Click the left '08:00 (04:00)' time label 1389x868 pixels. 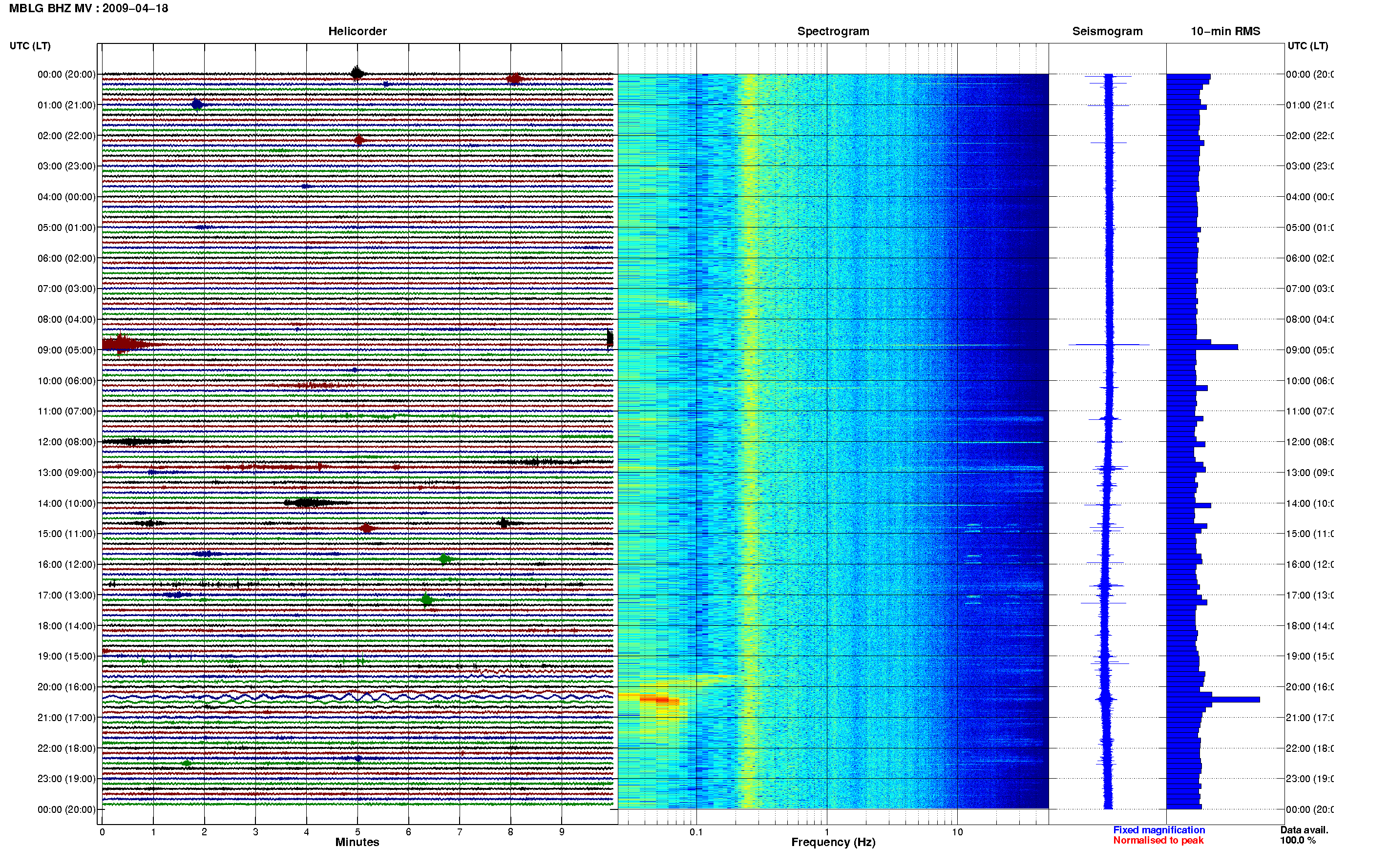pyautogui.click(x=66, y=319)
